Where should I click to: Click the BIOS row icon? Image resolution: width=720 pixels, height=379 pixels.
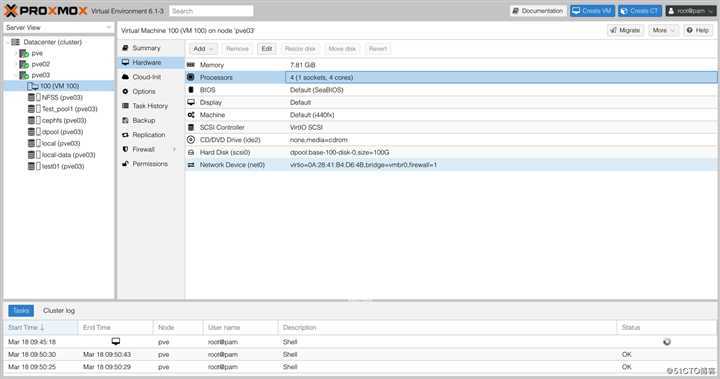click(x=191, y=90)
